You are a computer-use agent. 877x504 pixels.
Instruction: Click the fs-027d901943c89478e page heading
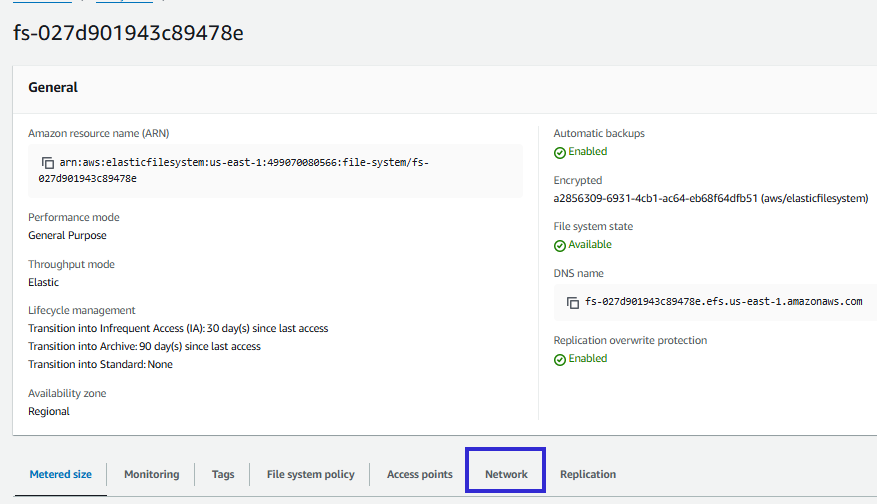128,33
